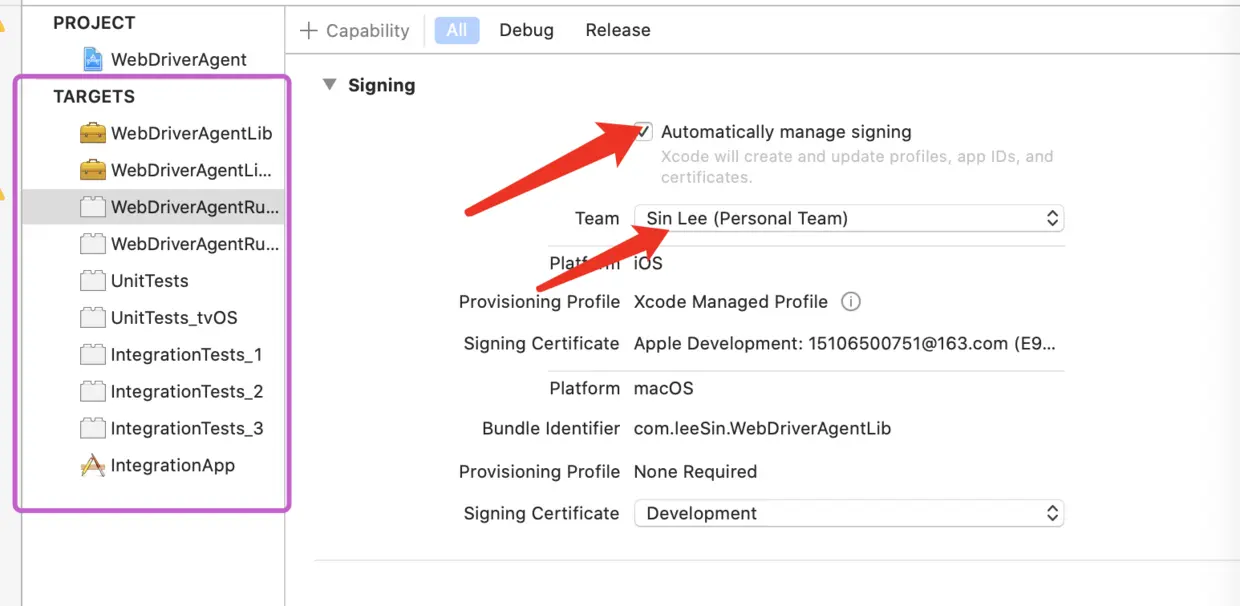Viewport: 1240px width, 606px height.
Task: Open the Signing Certificate Development dropdown
Action: [848, 513]
